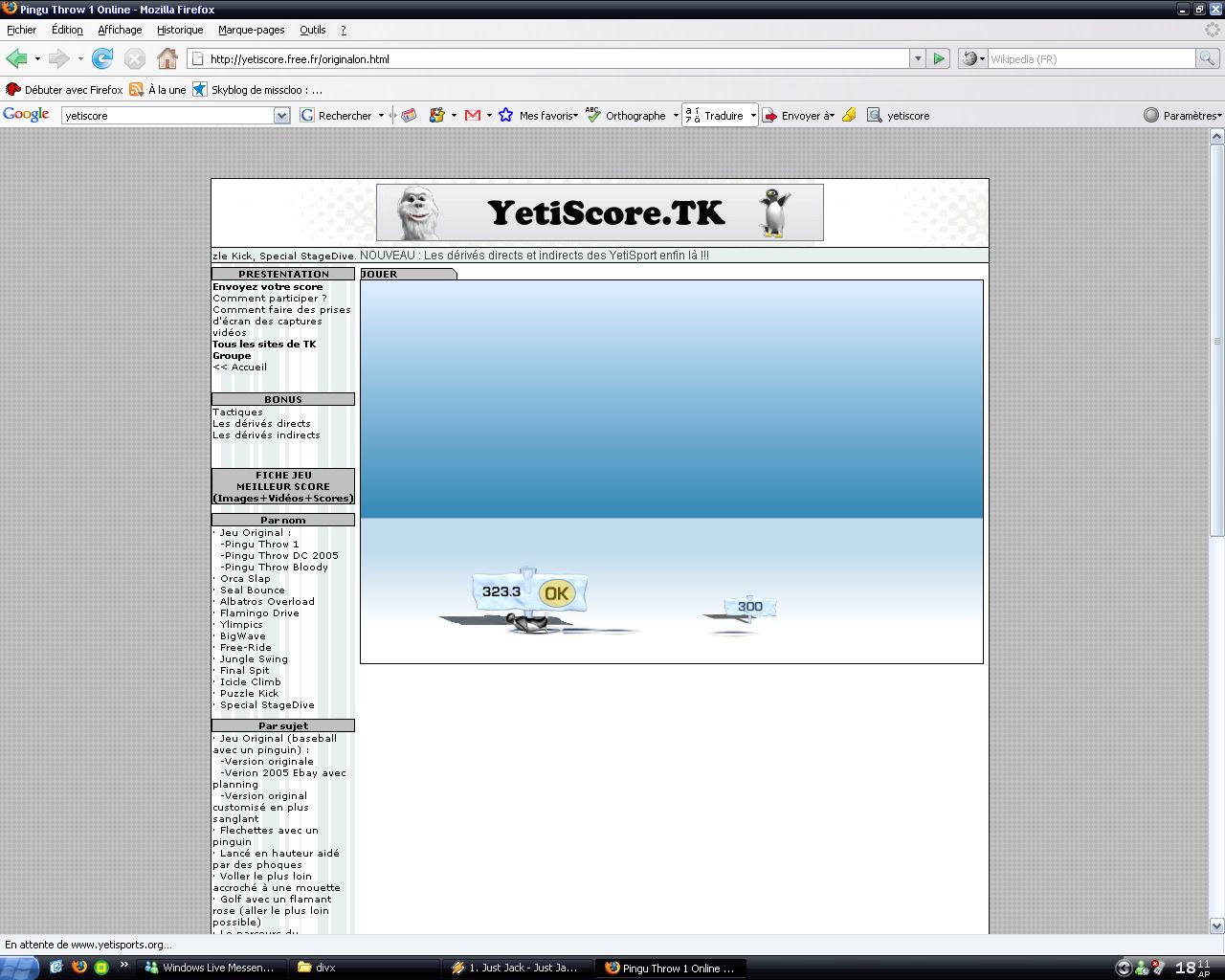Click the Envoyez votre score link
1225x980 pixels.
(x=268, y=286)
